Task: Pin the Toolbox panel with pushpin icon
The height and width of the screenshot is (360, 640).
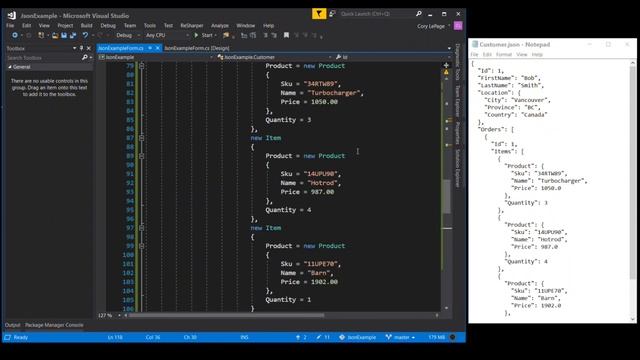Action: (81, 48)
